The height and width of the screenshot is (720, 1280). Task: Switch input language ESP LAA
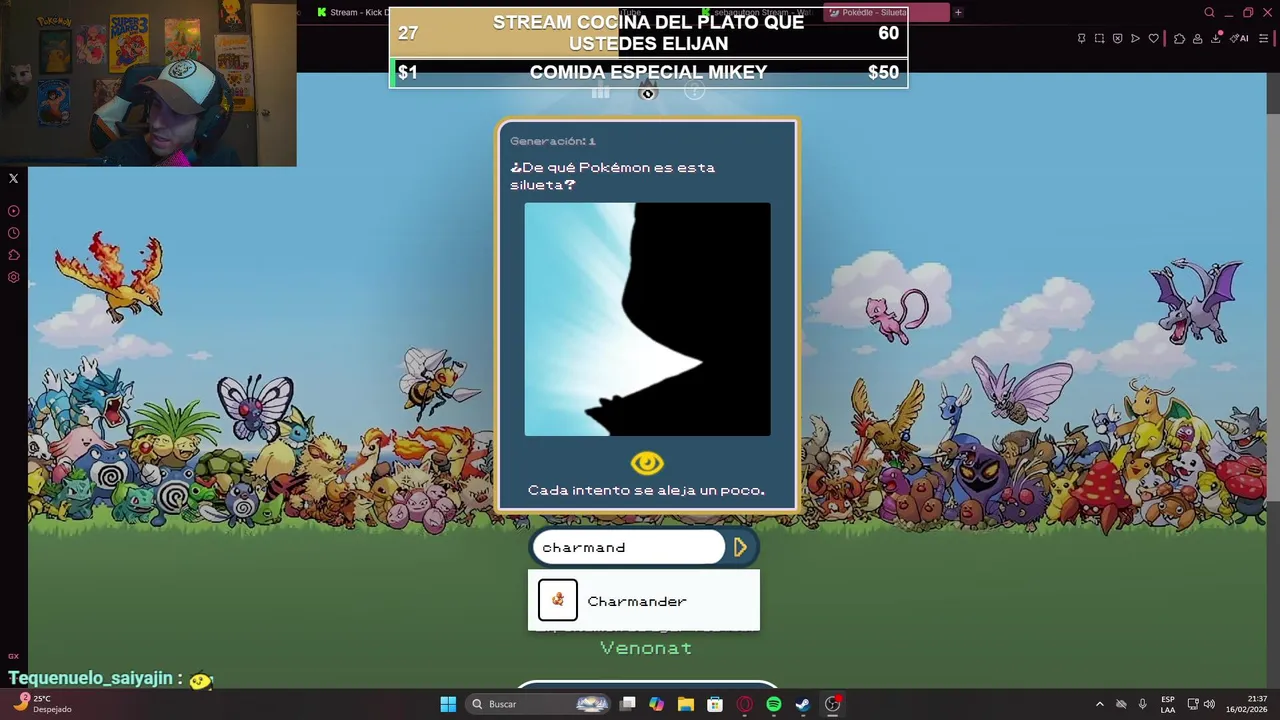pos(1168,704)
